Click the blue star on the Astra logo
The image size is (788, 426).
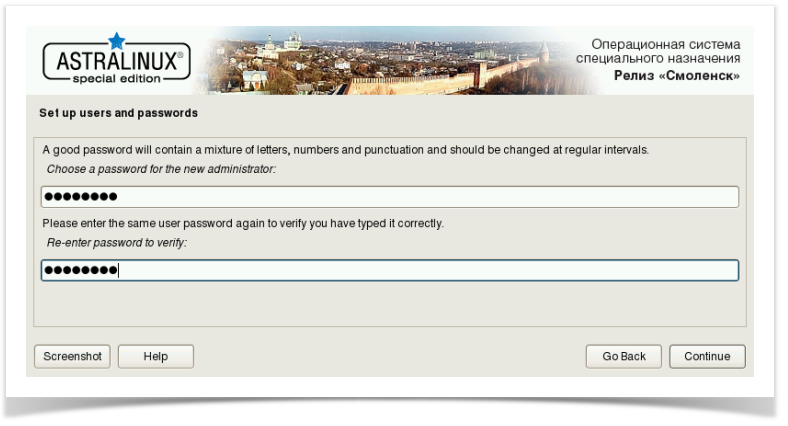(x=117, y=41)
